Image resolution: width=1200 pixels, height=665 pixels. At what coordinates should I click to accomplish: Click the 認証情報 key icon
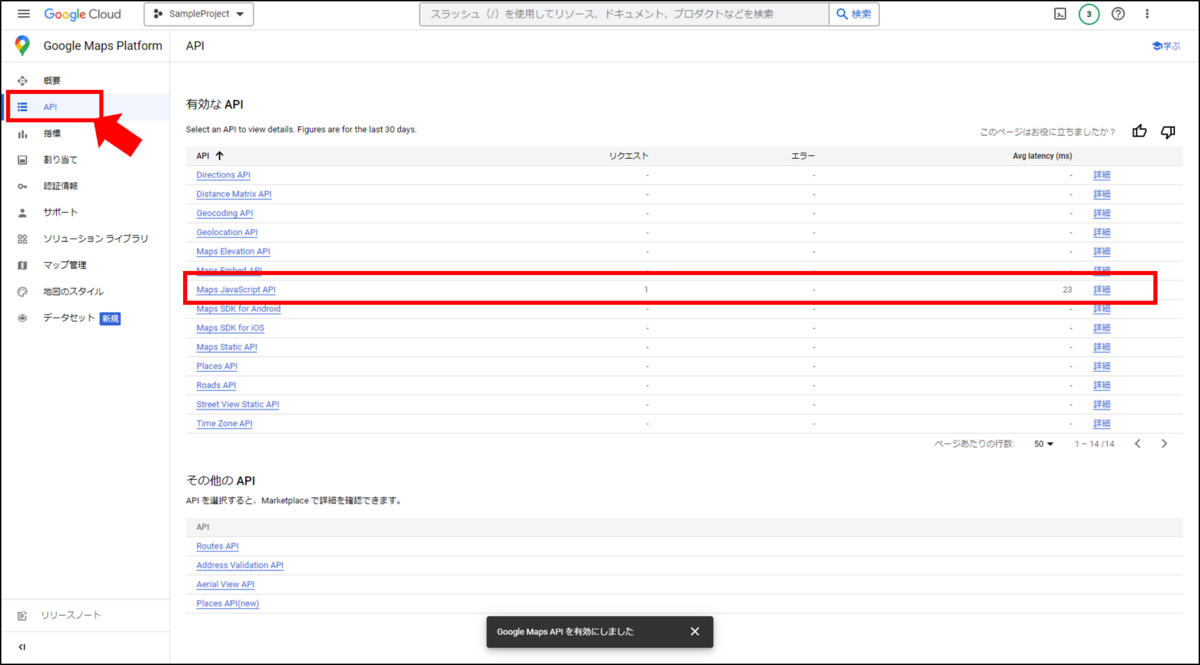[x=22, y=186]
